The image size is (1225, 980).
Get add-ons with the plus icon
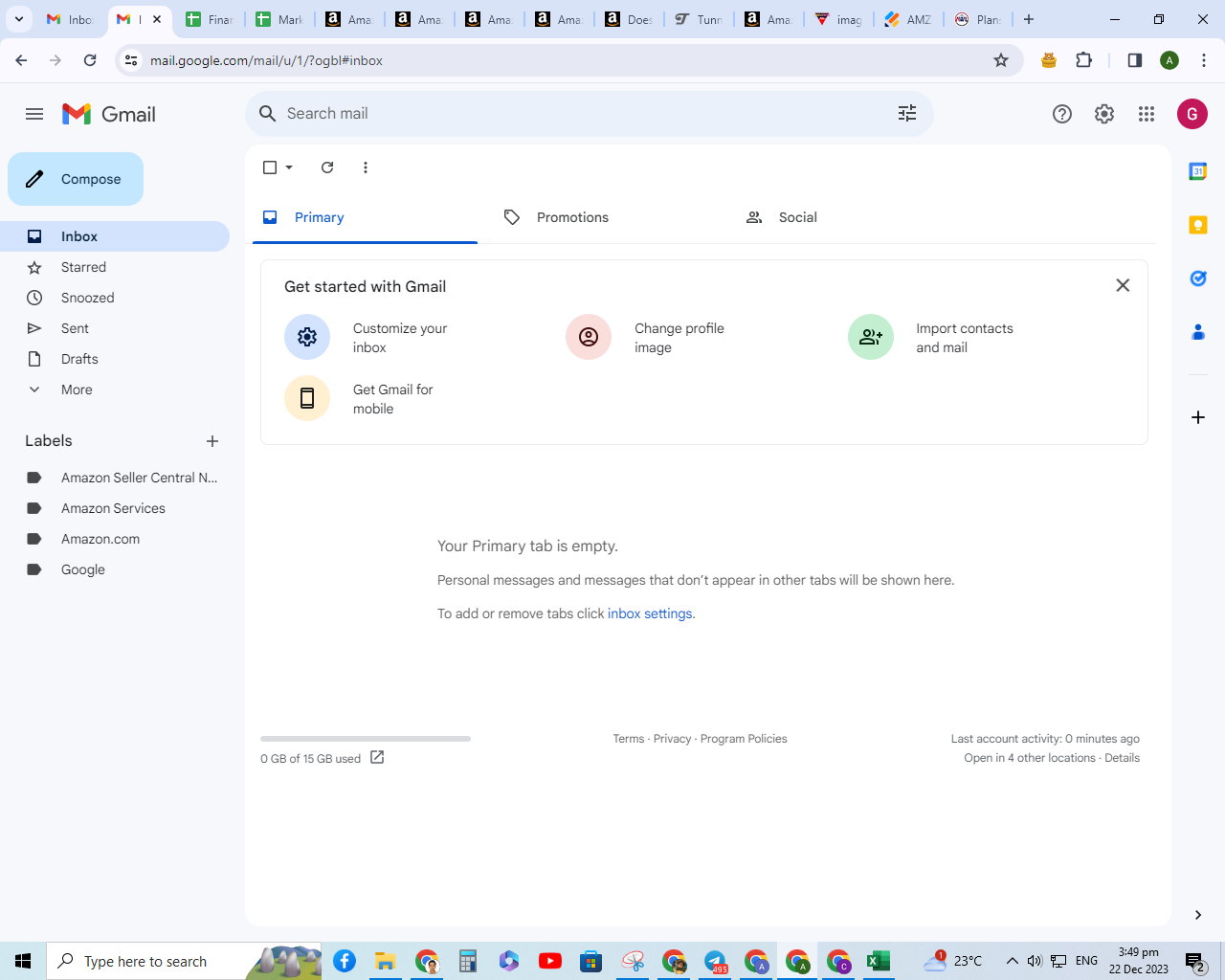[x=1198, y=417]
